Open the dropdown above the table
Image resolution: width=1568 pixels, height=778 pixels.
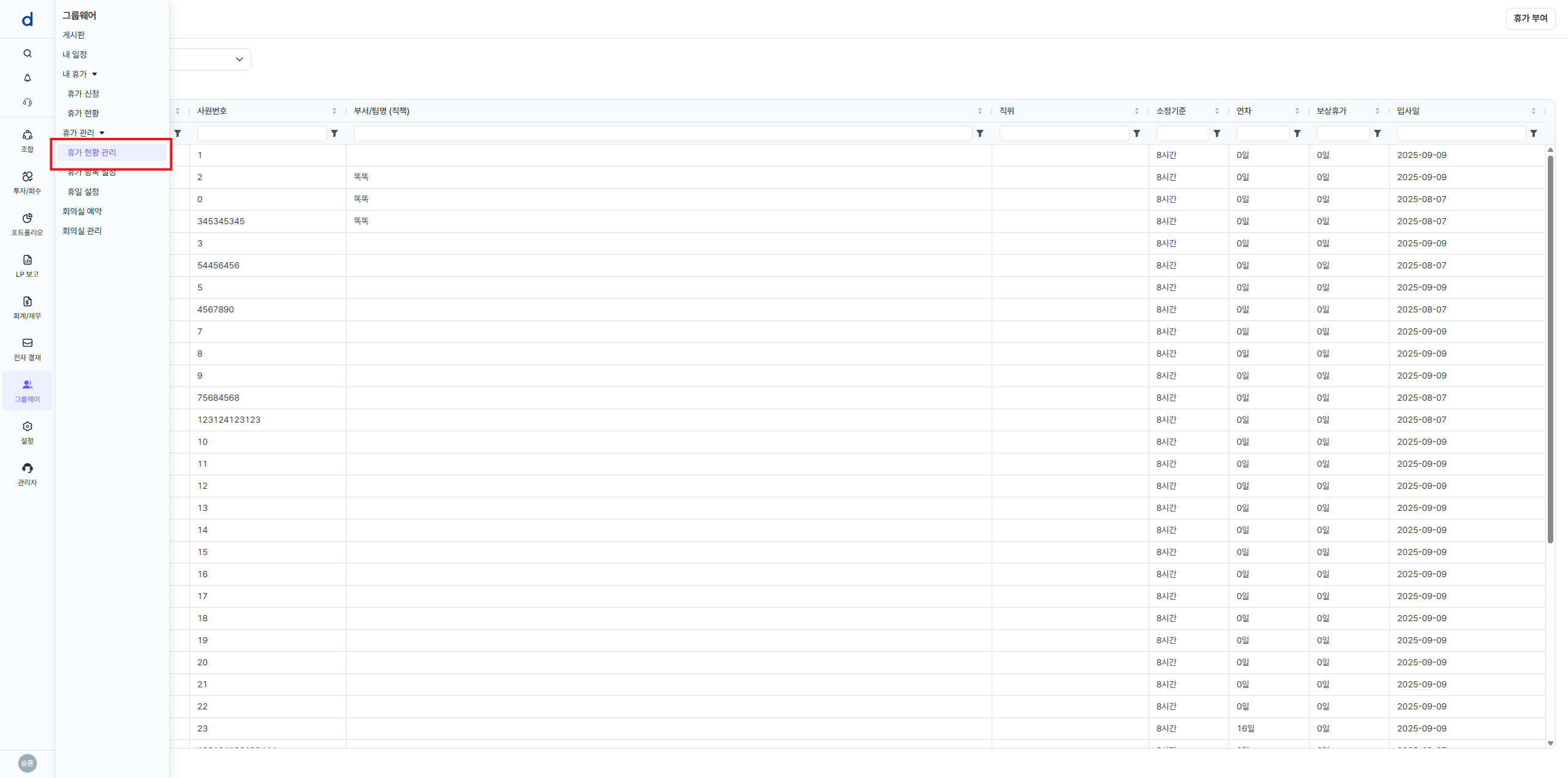(239, 59)
